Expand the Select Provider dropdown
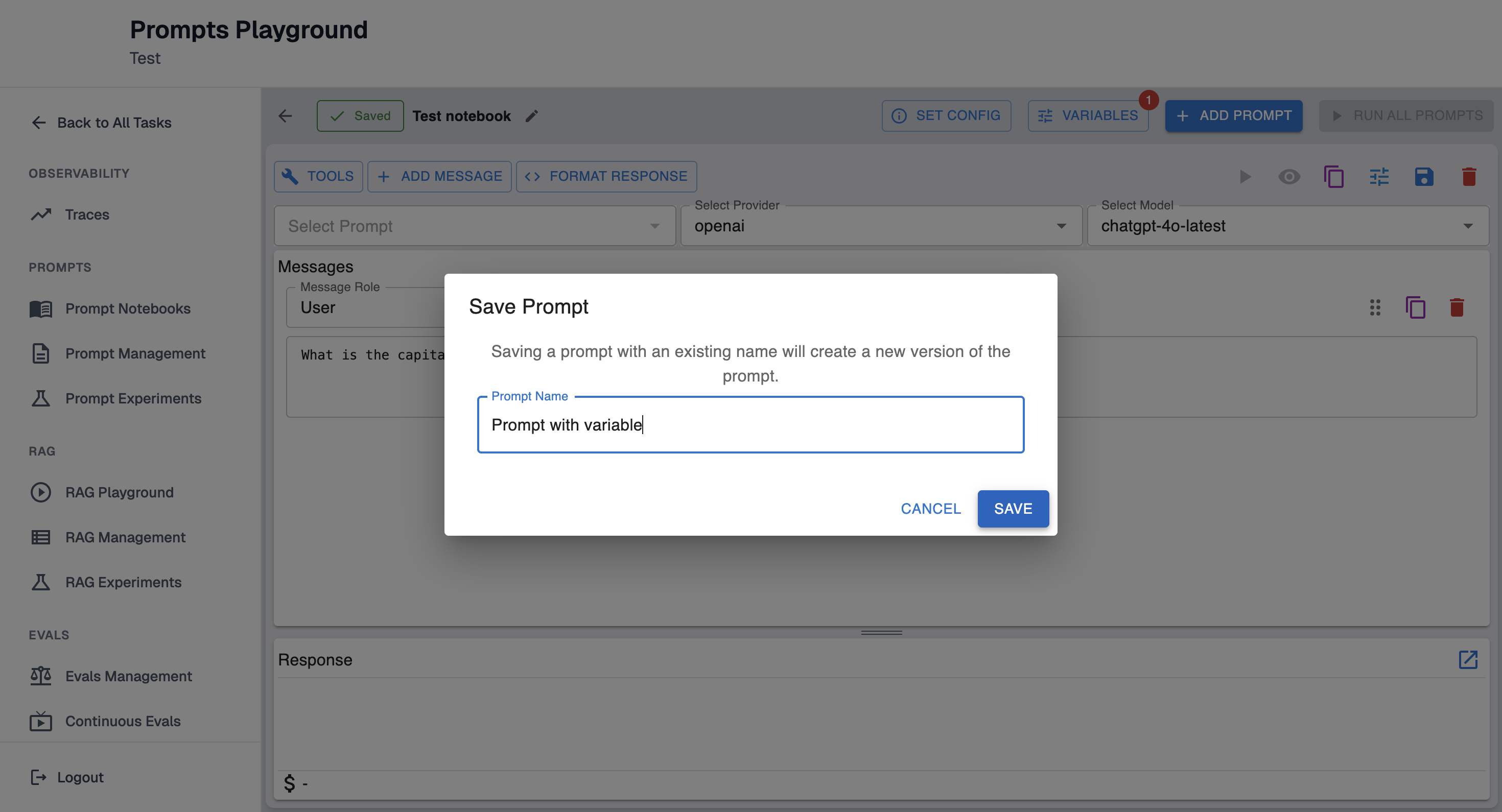 tap(880, 226)
